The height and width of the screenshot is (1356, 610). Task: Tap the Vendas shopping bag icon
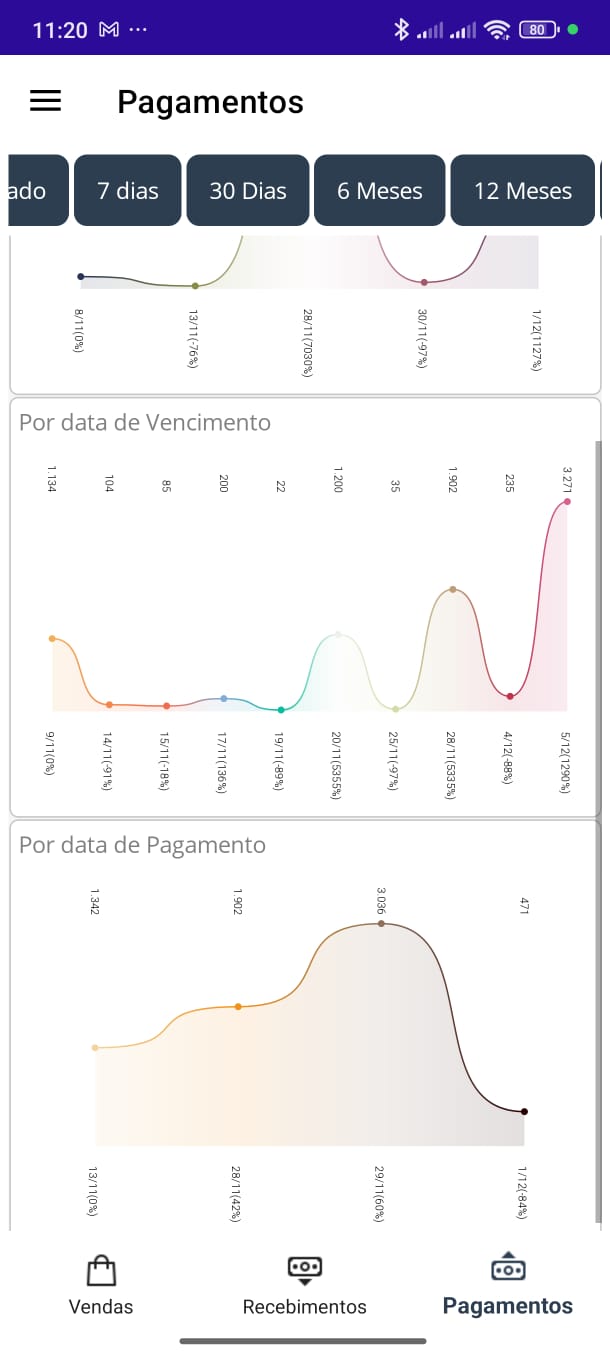coord(101,1271)
